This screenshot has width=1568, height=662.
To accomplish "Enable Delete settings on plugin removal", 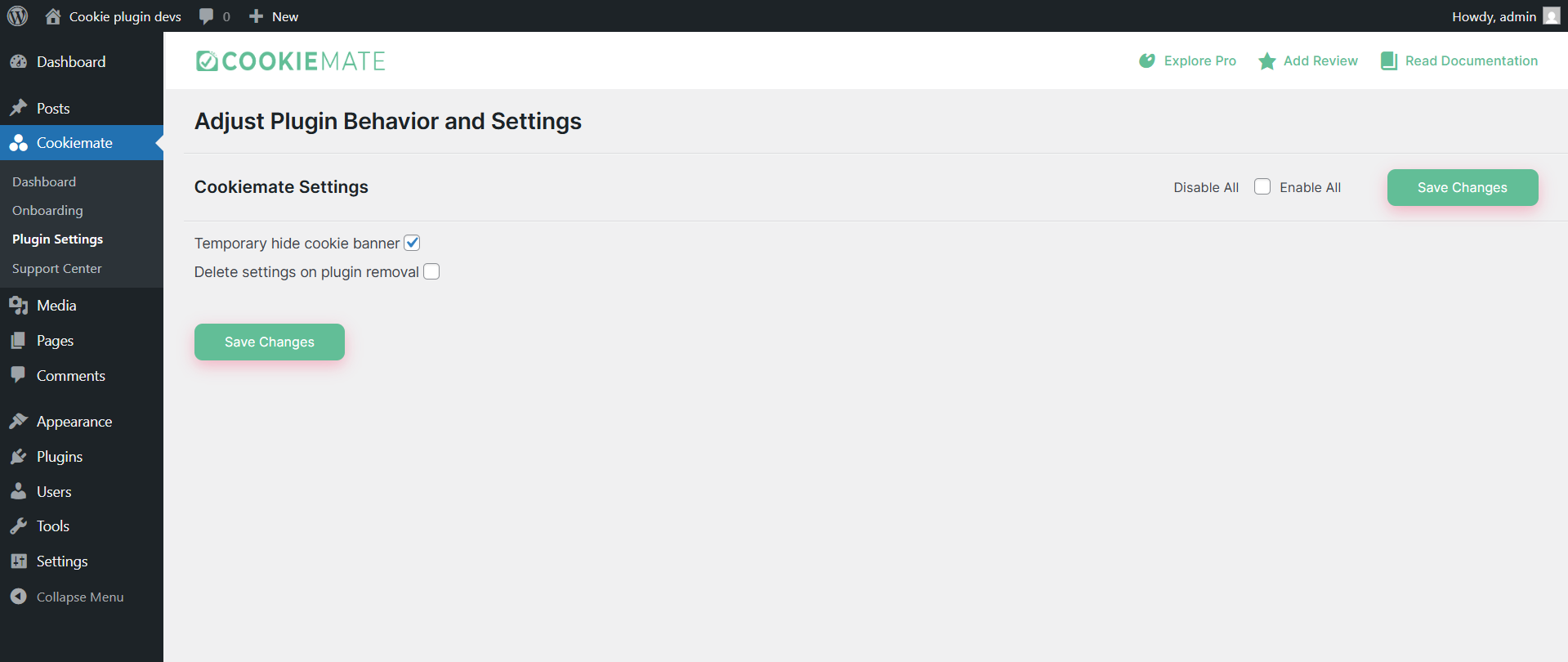I will (x=431, y=271).
